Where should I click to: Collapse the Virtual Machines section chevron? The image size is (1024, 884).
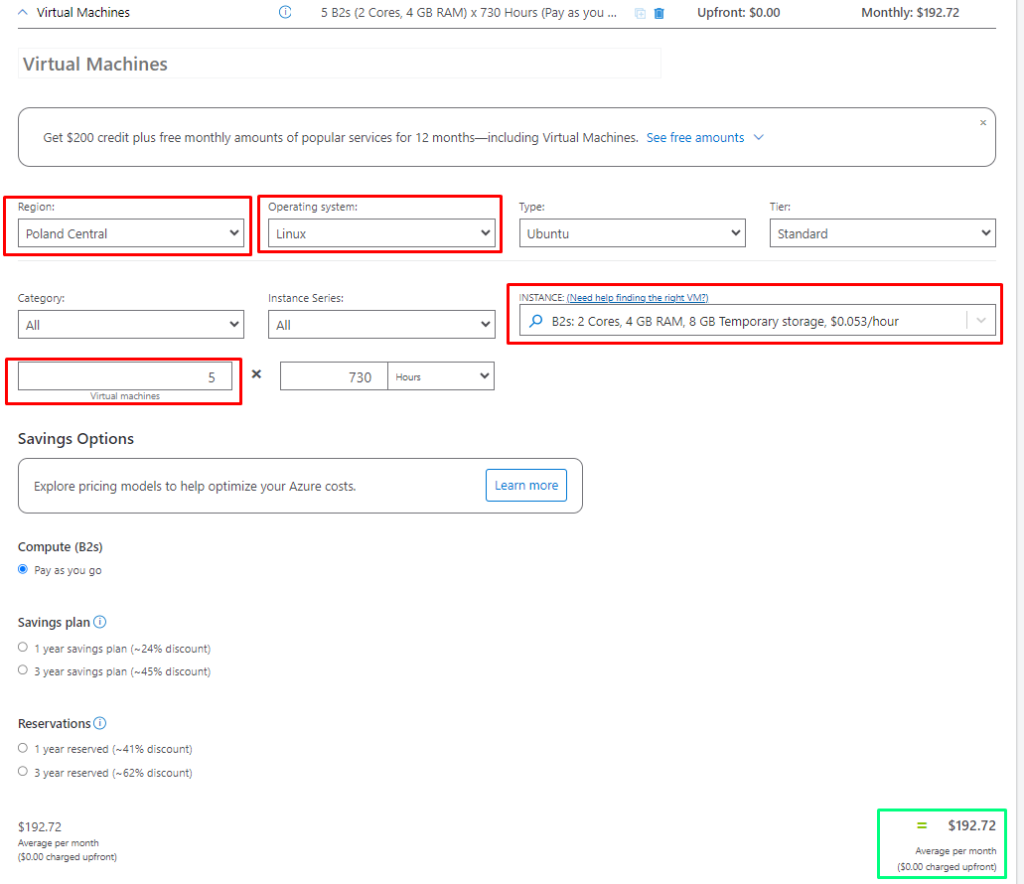23,12
